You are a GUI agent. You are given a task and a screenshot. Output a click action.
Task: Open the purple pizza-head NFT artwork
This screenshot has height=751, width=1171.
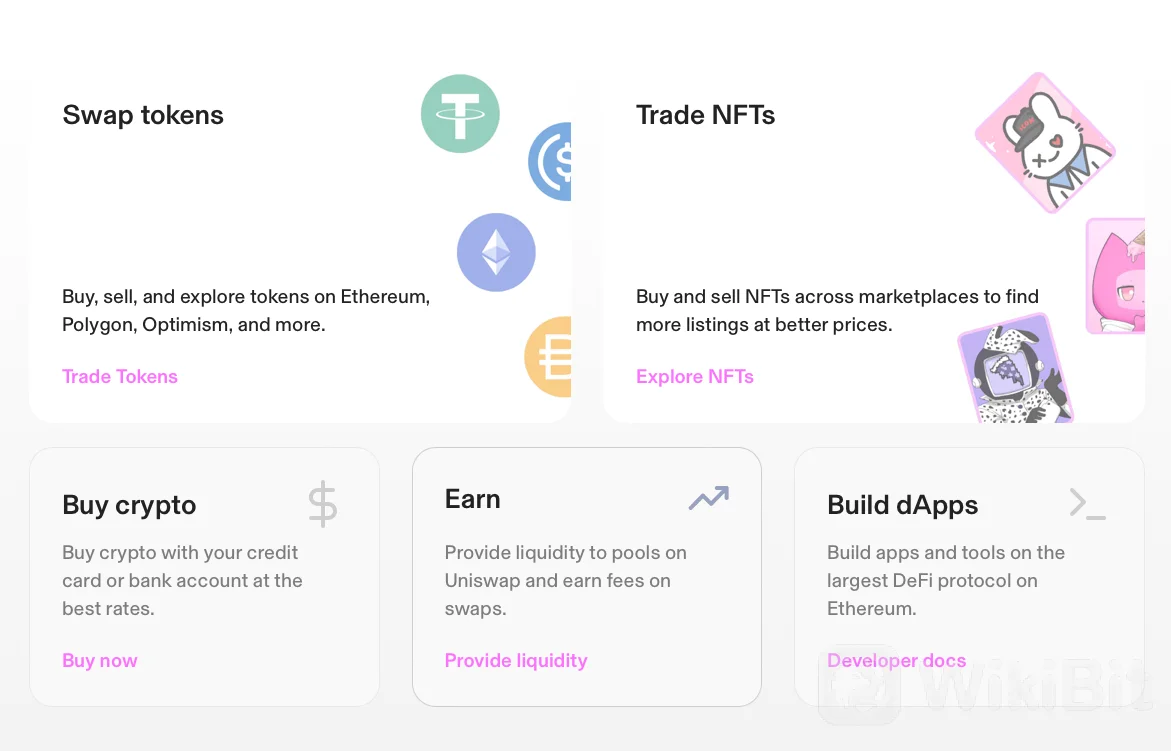click(1016, 370)
